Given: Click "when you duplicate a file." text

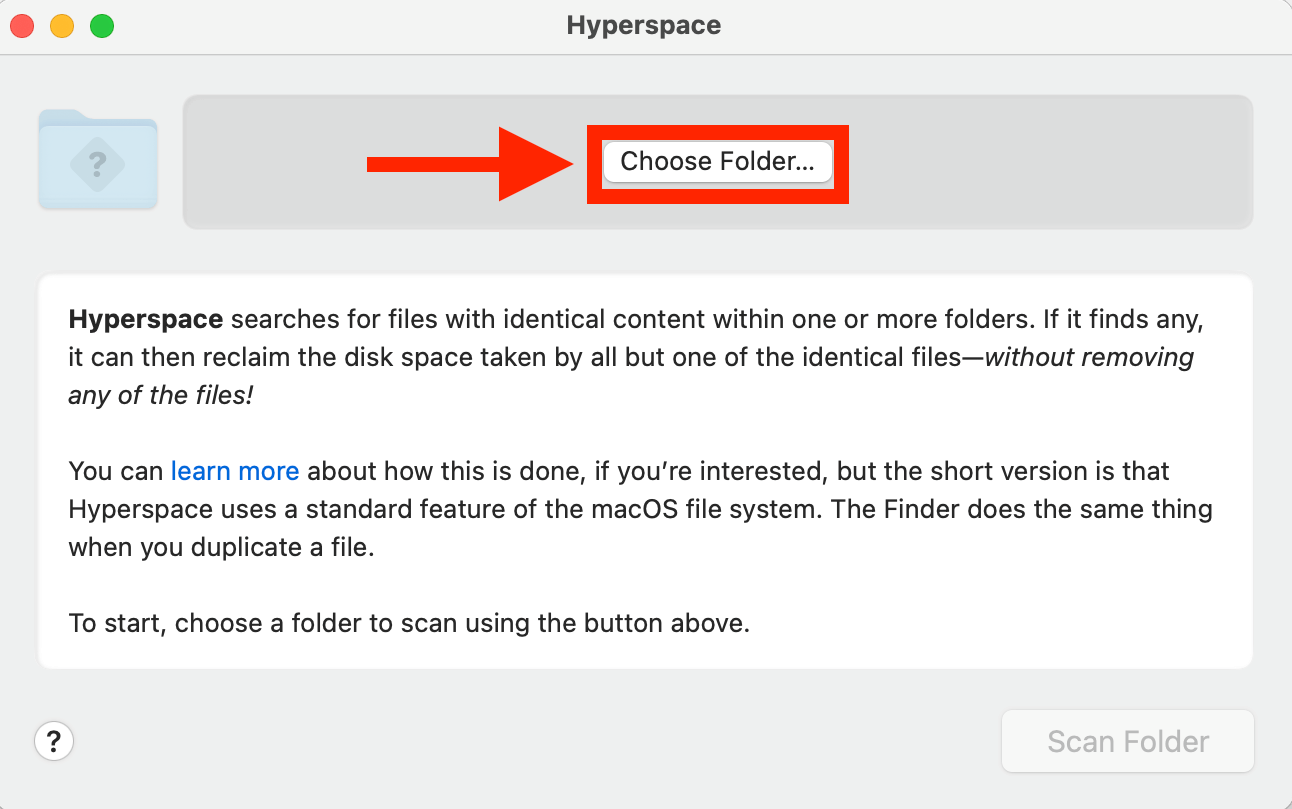Looking at the screenshot, I should point(221,548).
